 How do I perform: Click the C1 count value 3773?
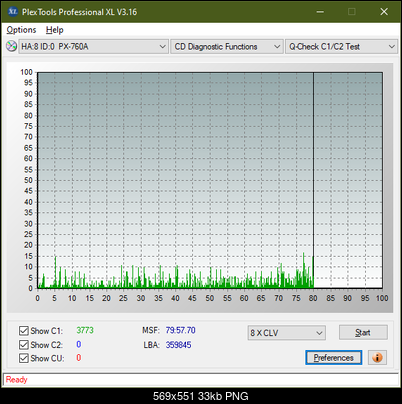pos(85,330)
